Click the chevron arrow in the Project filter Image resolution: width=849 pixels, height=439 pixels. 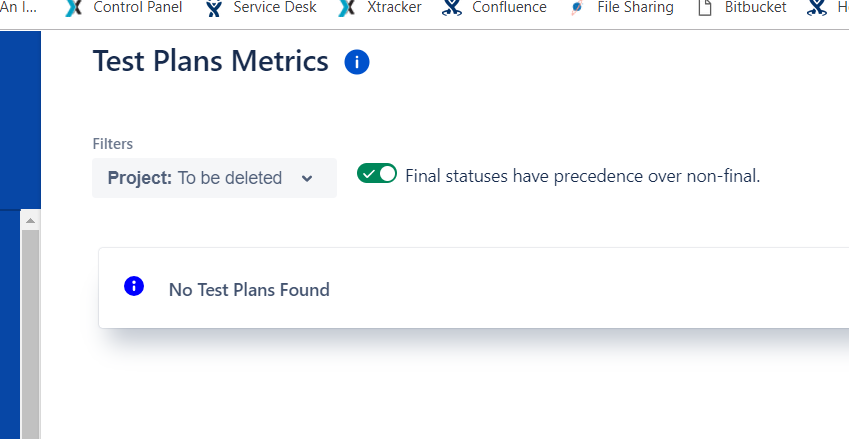[x=307, y=179]
